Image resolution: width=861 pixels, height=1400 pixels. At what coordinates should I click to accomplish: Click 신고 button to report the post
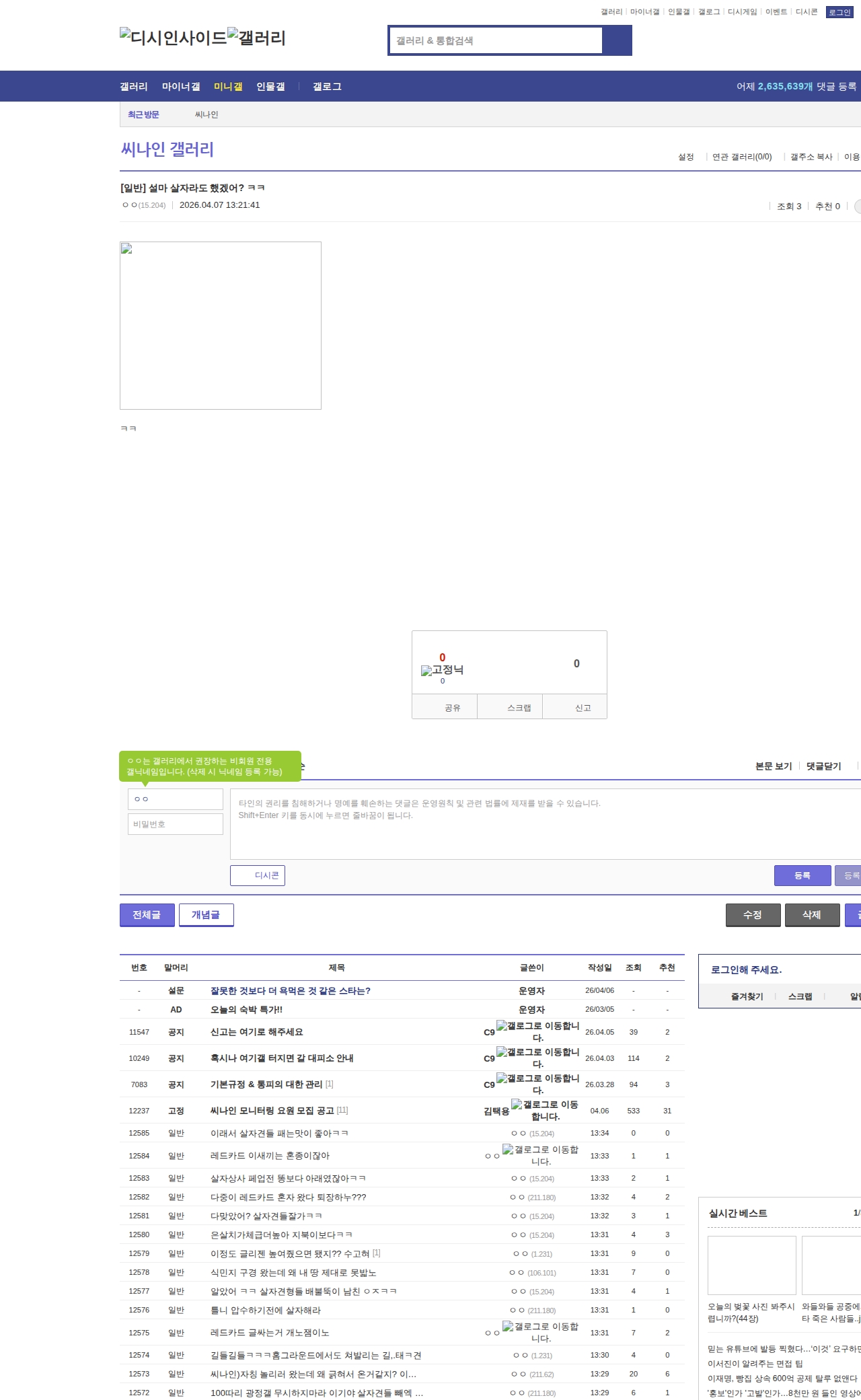(x=575, y=707)
